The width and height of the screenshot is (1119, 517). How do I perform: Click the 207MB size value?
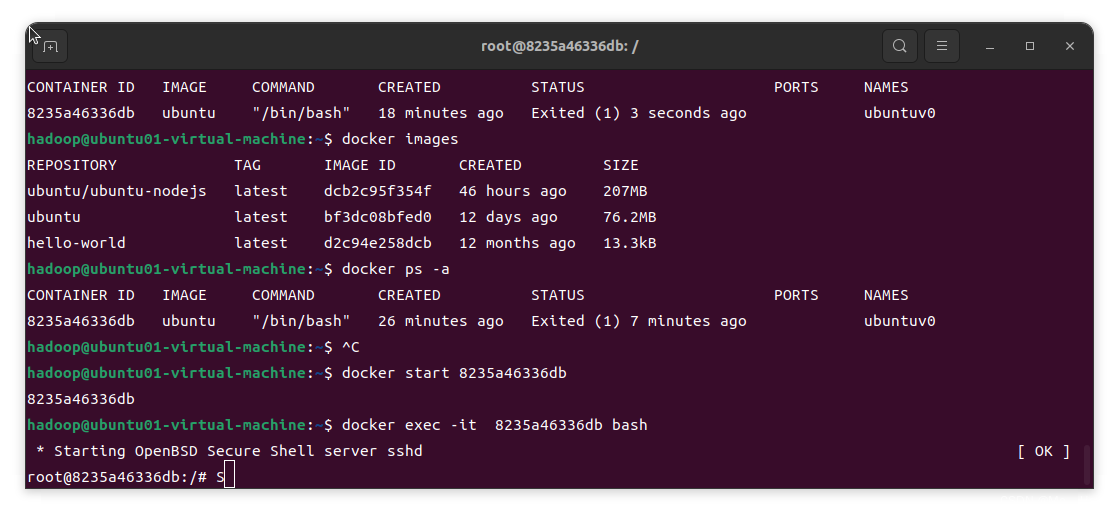[625, 191]
